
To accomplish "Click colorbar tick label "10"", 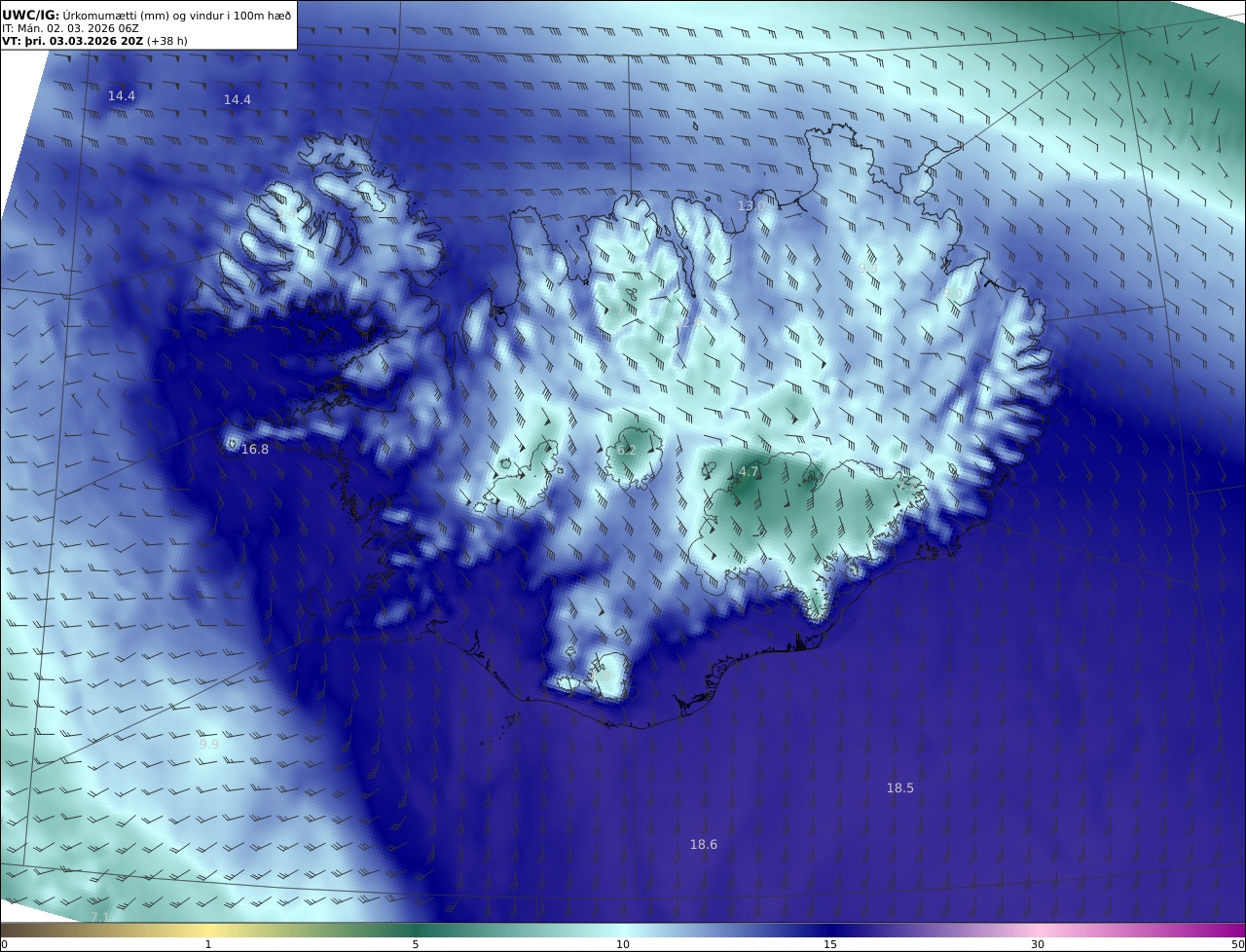I will click(623, 944).
